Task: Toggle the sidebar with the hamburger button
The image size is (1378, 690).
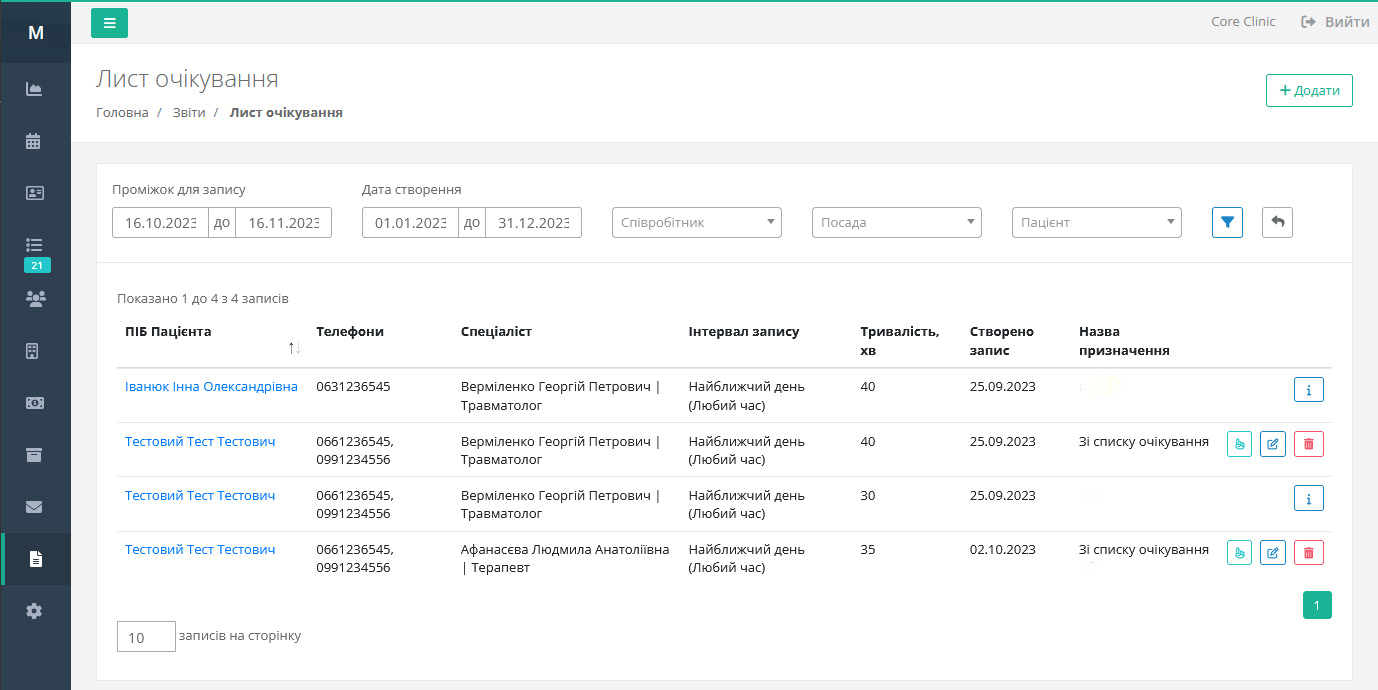Action: pos(109,23)
